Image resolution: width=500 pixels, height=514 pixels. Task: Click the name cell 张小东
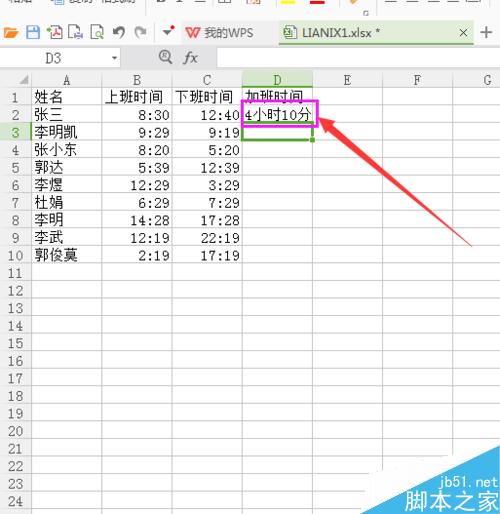(67, 150)
